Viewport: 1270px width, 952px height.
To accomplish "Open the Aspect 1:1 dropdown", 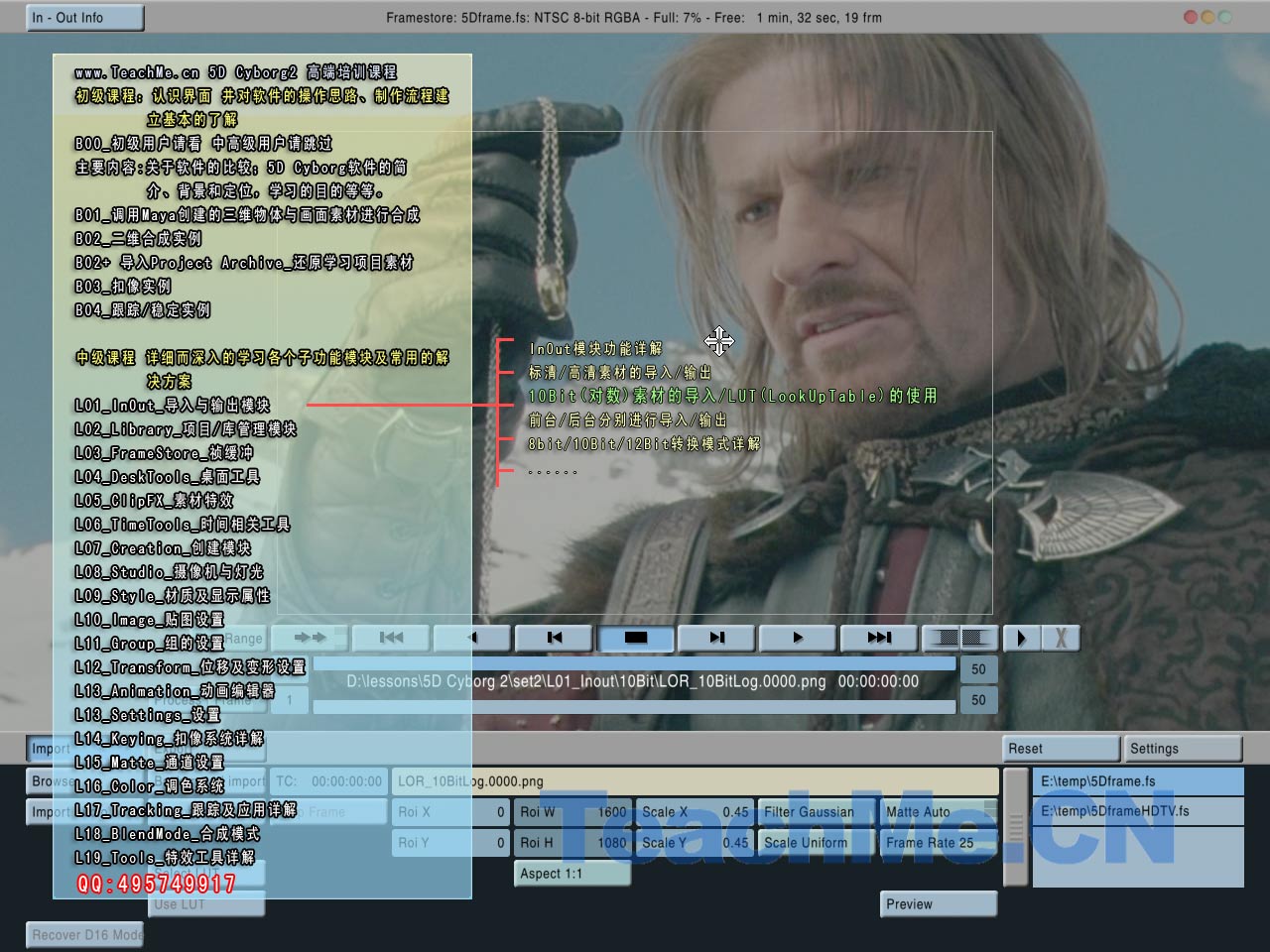I will [x=572, y=874].
